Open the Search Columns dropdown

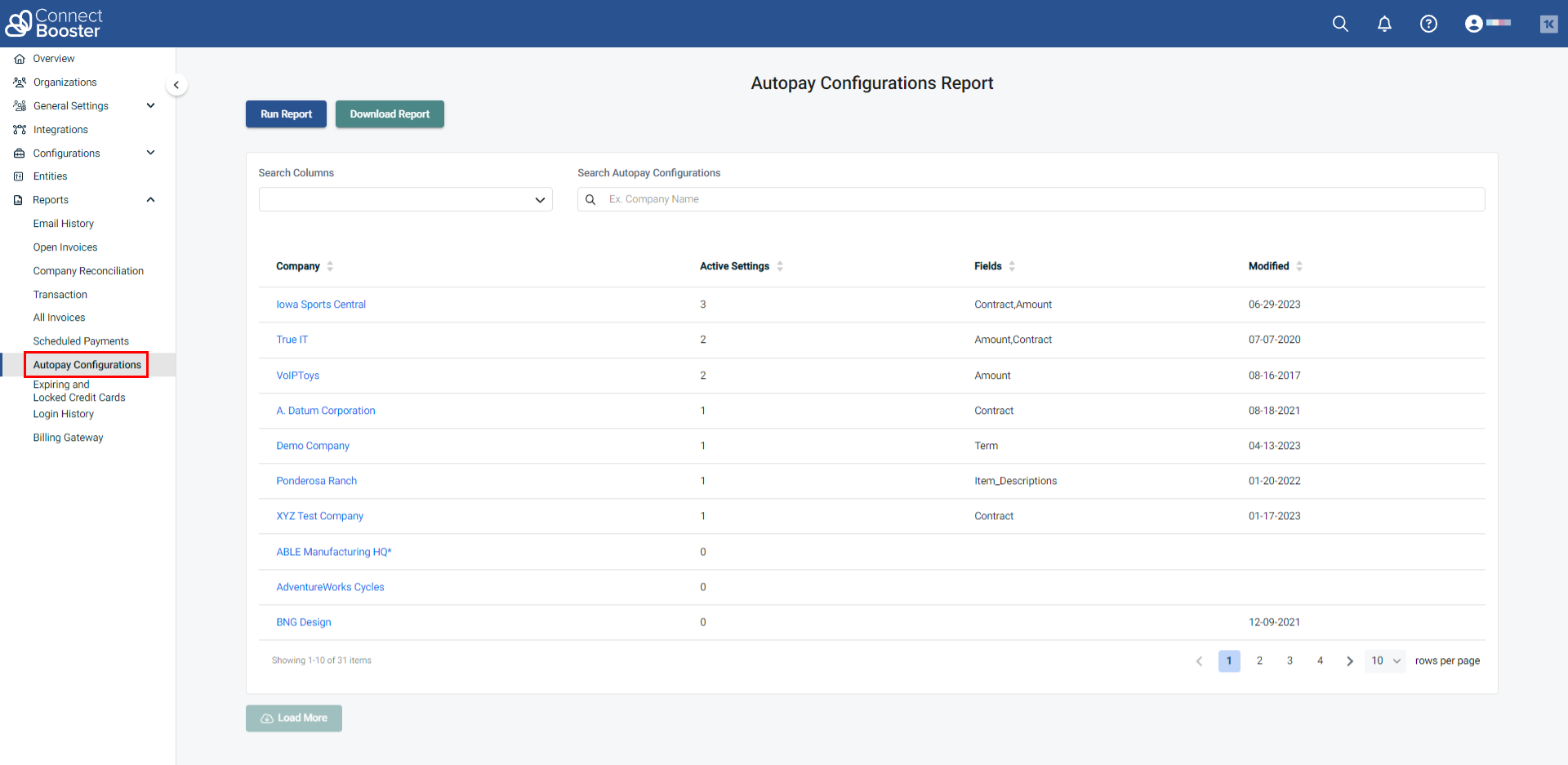pyautogui.click(x=405, y=199)
